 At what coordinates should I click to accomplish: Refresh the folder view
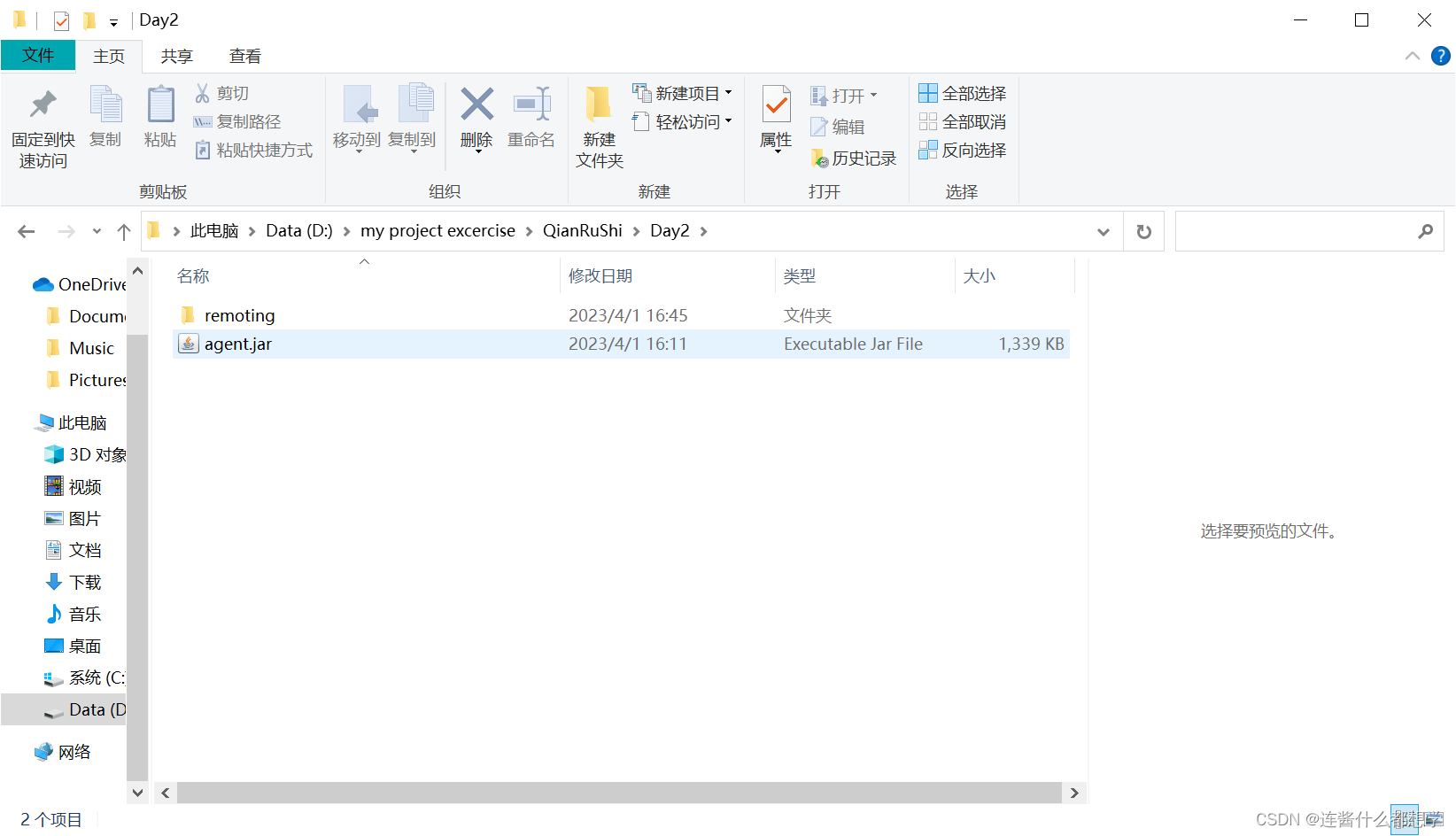(1143, 231)
